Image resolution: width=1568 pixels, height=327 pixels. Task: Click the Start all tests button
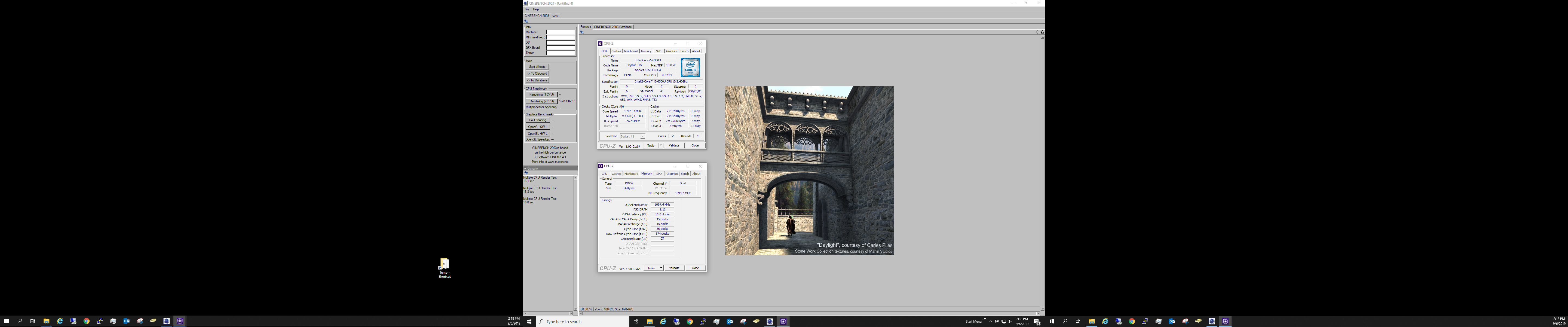tap(537, 67)
